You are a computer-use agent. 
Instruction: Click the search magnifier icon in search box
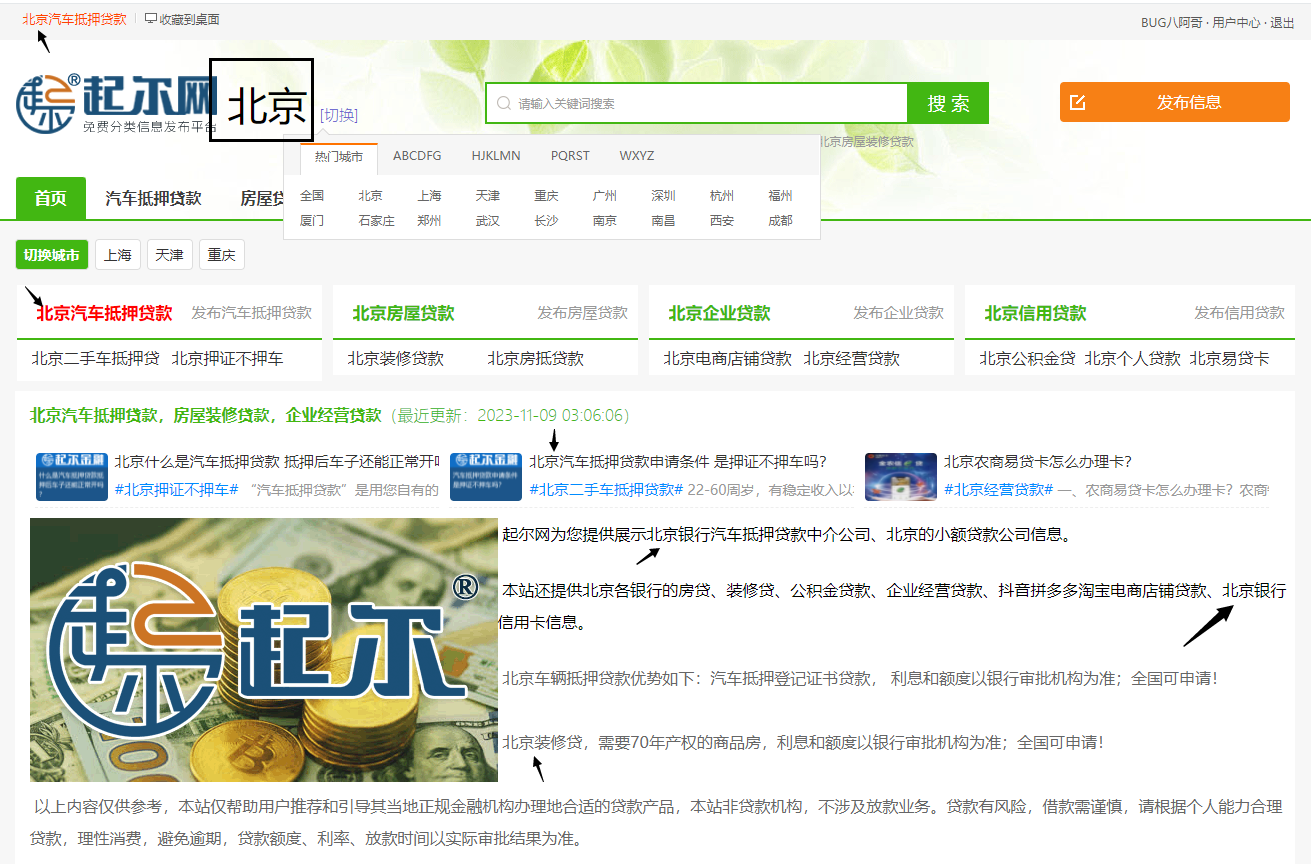tap(504, 103)
